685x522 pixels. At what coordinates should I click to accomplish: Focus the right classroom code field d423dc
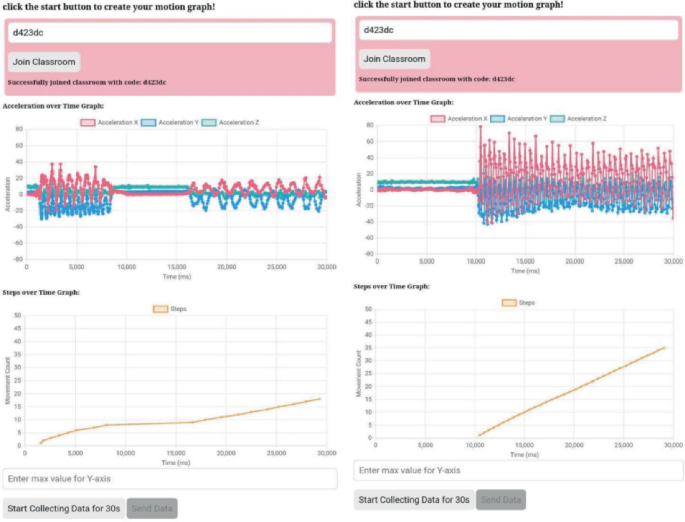[519, 30]
